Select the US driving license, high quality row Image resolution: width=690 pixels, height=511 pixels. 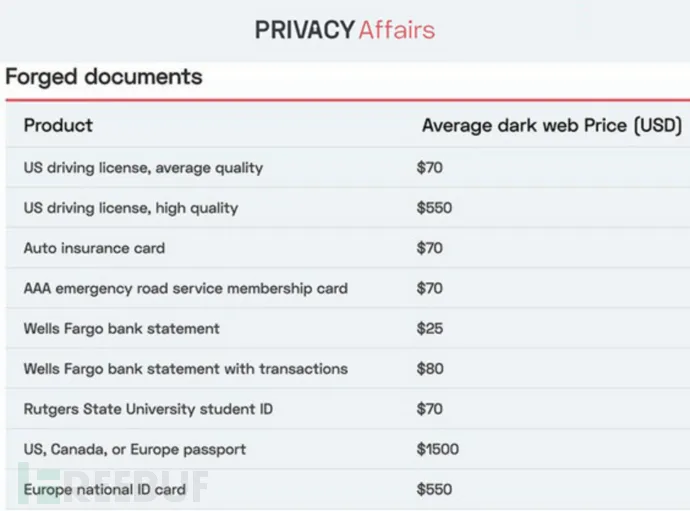131,208
